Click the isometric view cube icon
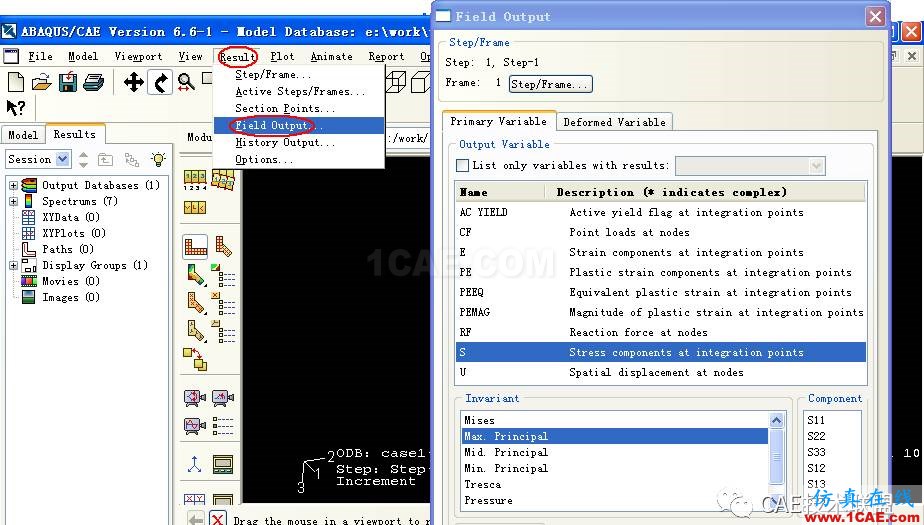 395,82
